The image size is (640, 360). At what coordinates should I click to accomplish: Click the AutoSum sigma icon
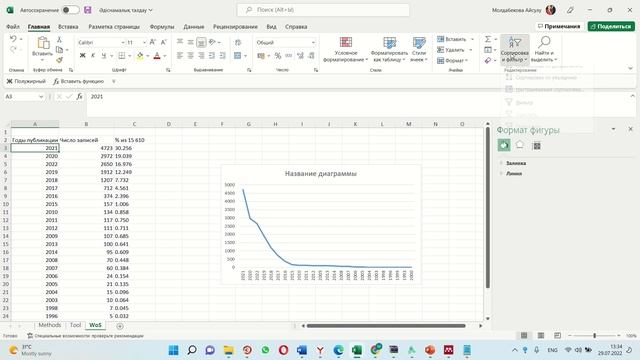488,39
